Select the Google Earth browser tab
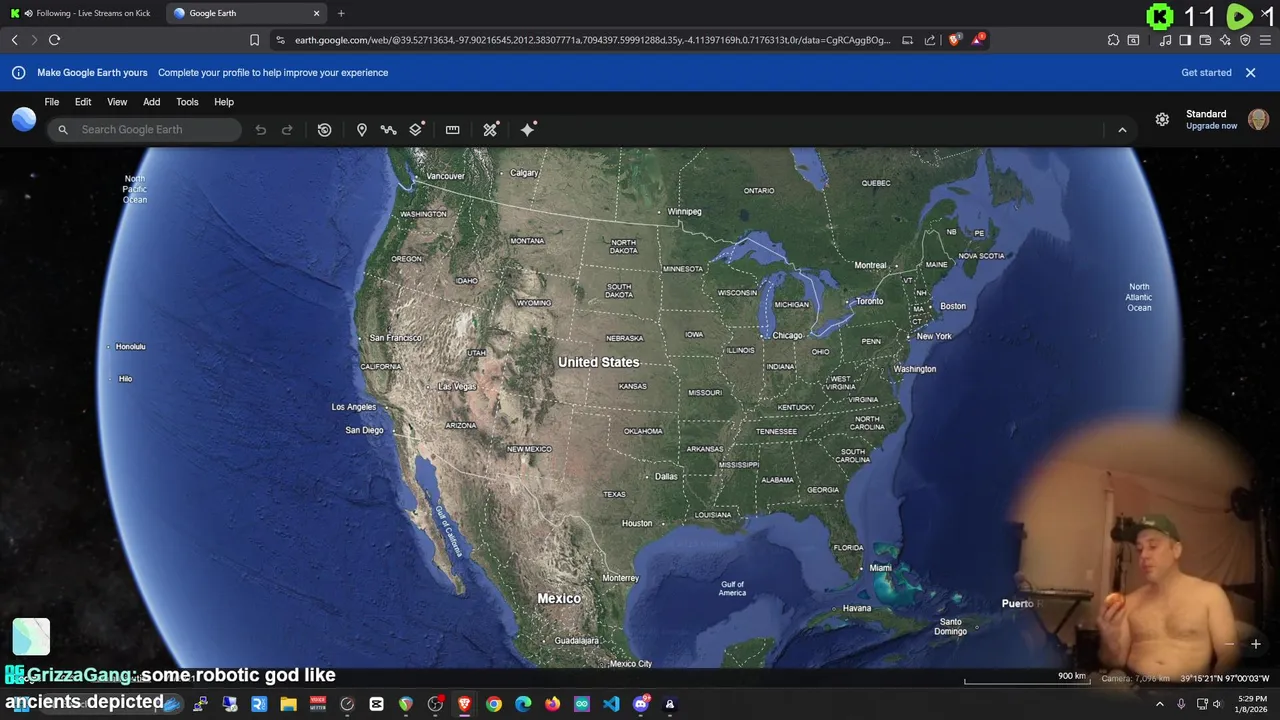 (248, 13)
